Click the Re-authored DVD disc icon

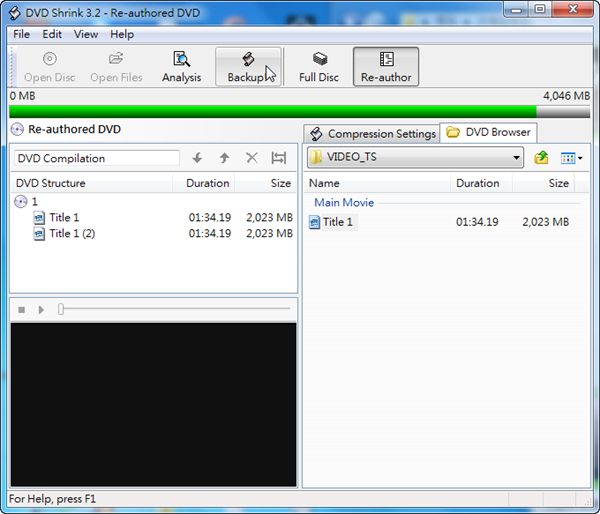[x=17, y=129]
